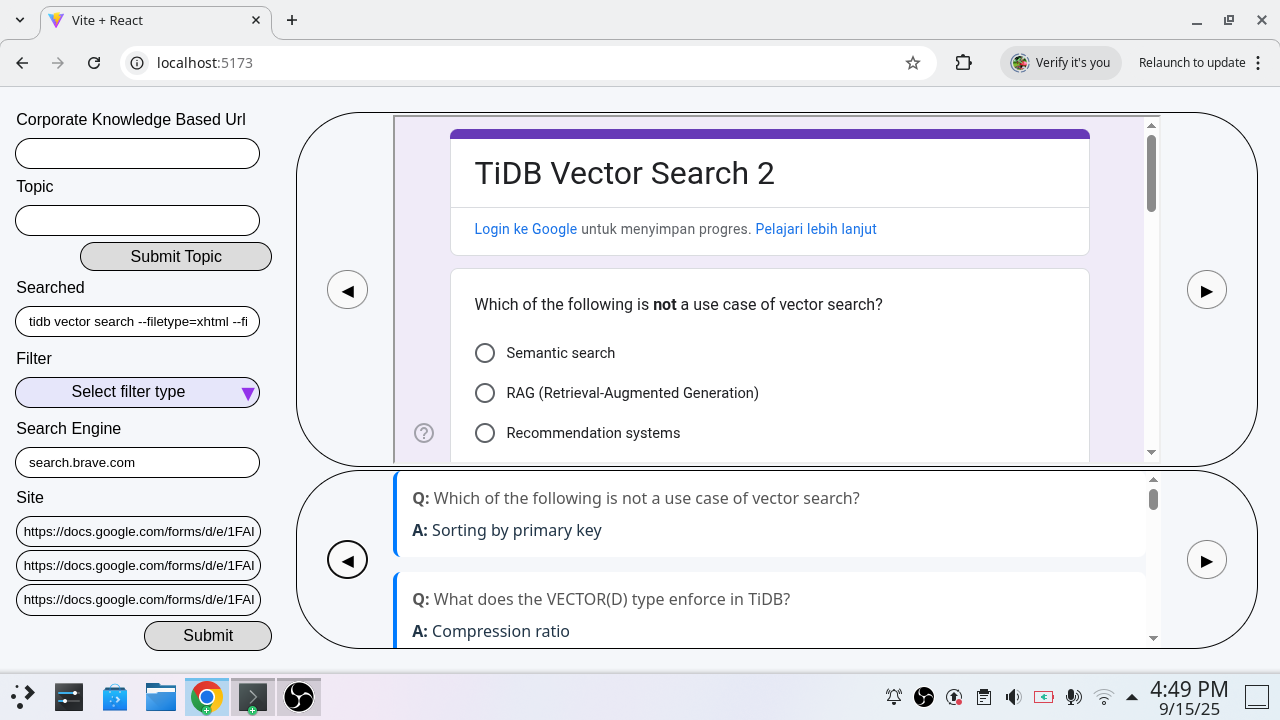Go back in browser history
This screenshot has width=1280, height=720.
(22, 62)
